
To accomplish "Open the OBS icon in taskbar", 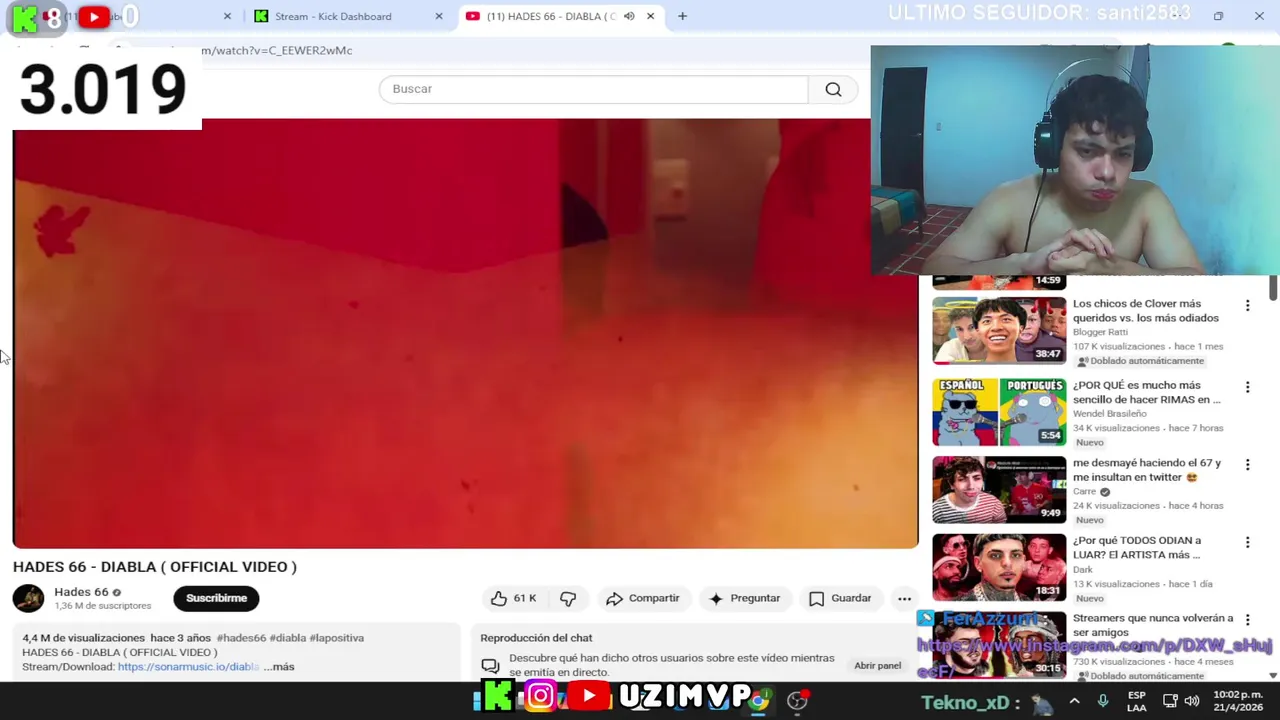I will [797, 700].
